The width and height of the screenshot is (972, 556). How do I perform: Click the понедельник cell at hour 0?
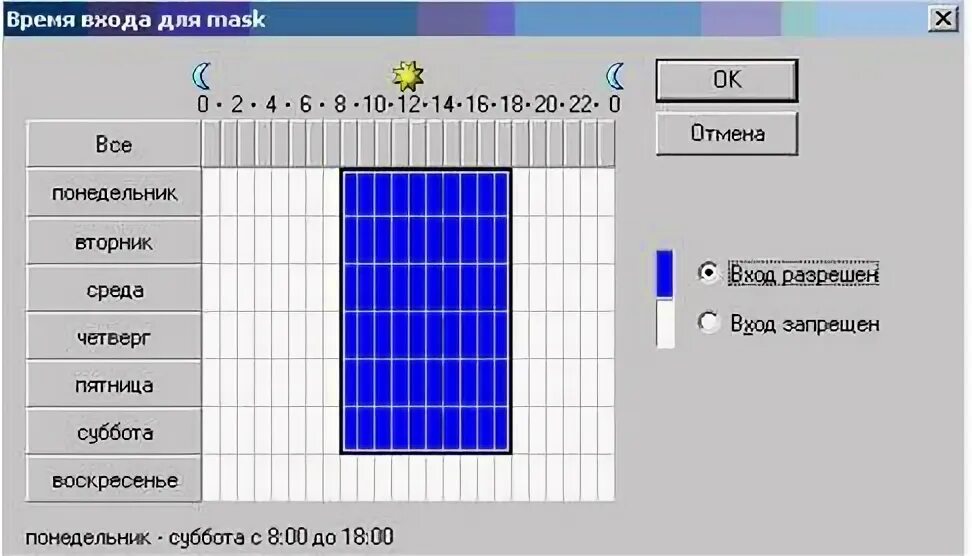tap(211, 192)
